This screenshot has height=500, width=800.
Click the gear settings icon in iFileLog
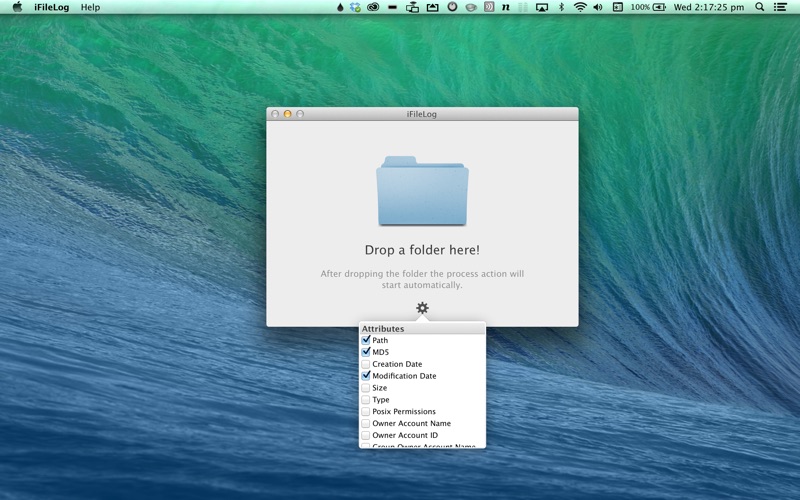click(x=422, y=308)
